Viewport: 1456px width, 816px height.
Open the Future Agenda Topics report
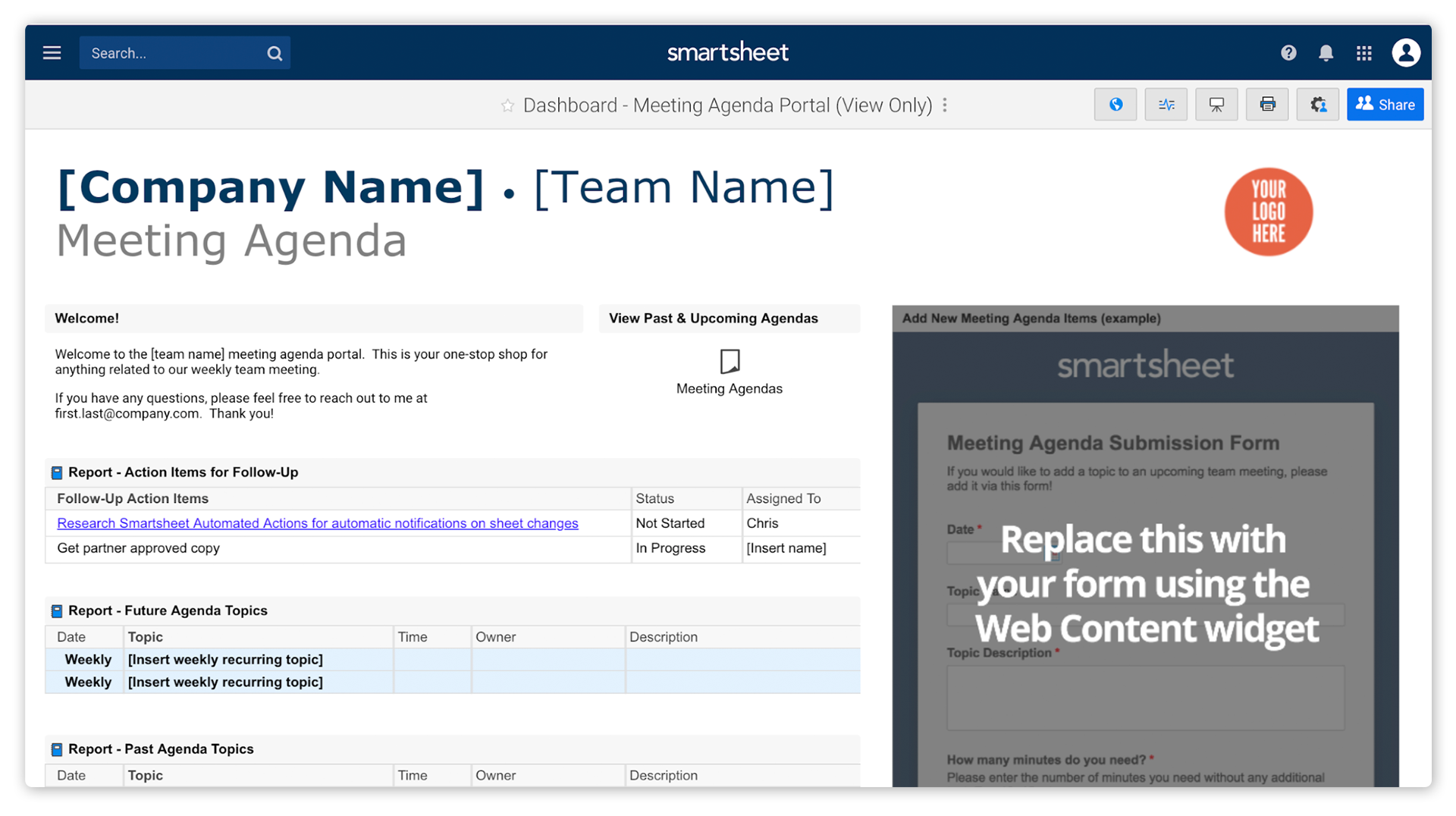168,611
